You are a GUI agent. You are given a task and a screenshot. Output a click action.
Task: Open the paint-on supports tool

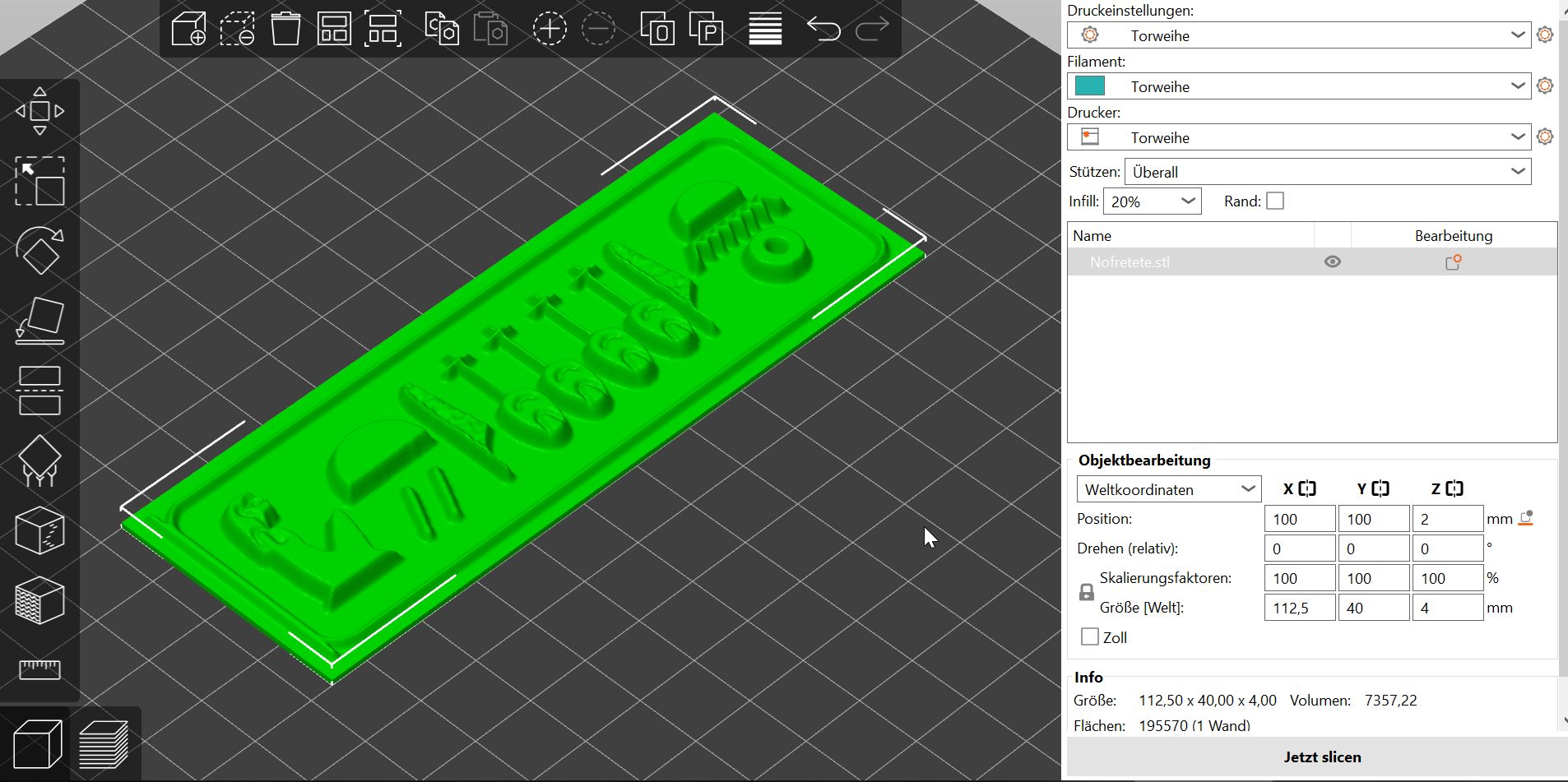(39, 460)
